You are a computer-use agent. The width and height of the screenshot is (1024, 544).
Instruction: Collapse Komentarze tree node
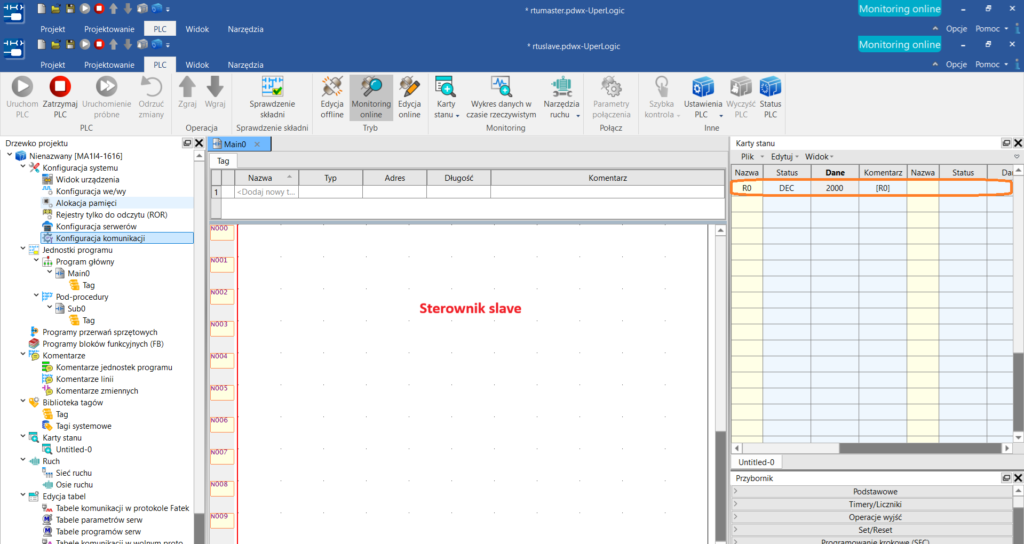click(23, 355)
